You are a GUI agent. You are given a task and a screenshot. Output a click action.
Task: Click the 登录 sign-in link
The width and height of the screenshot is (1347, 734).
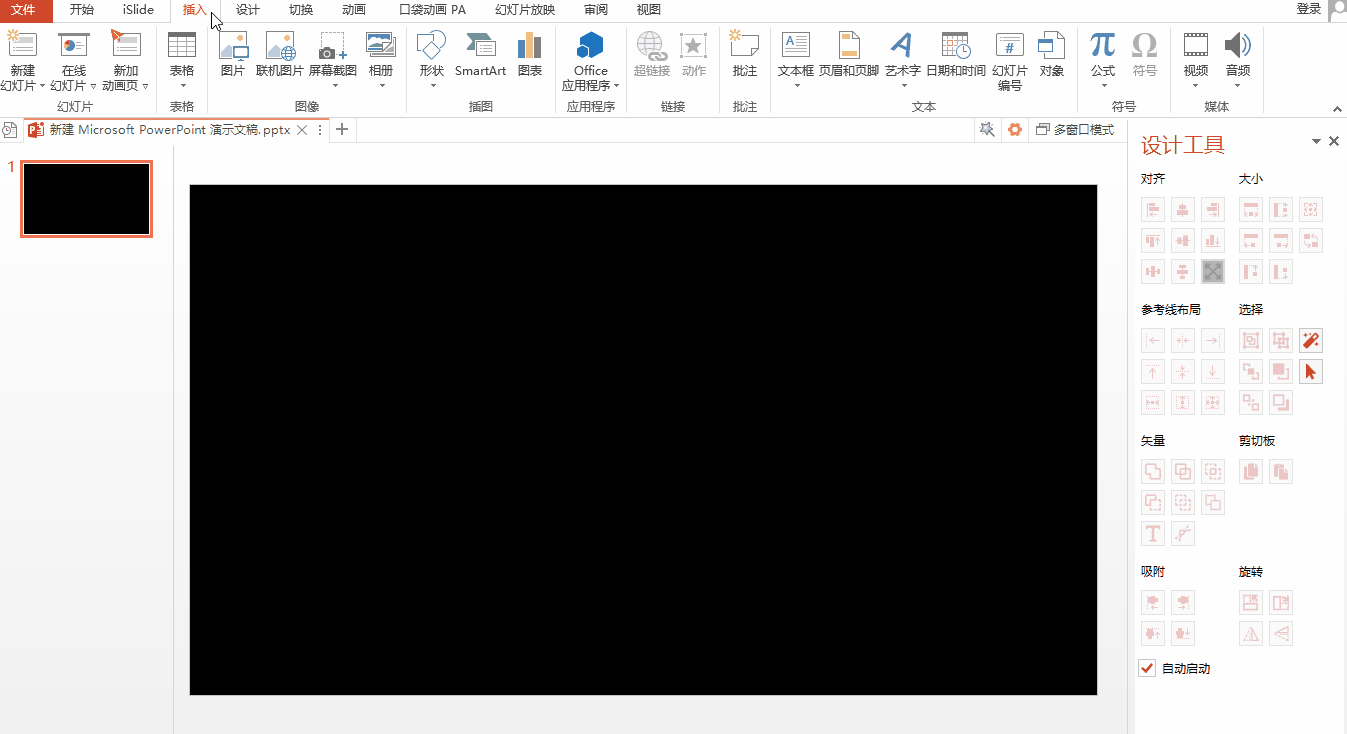click(x=1308, y=9)
